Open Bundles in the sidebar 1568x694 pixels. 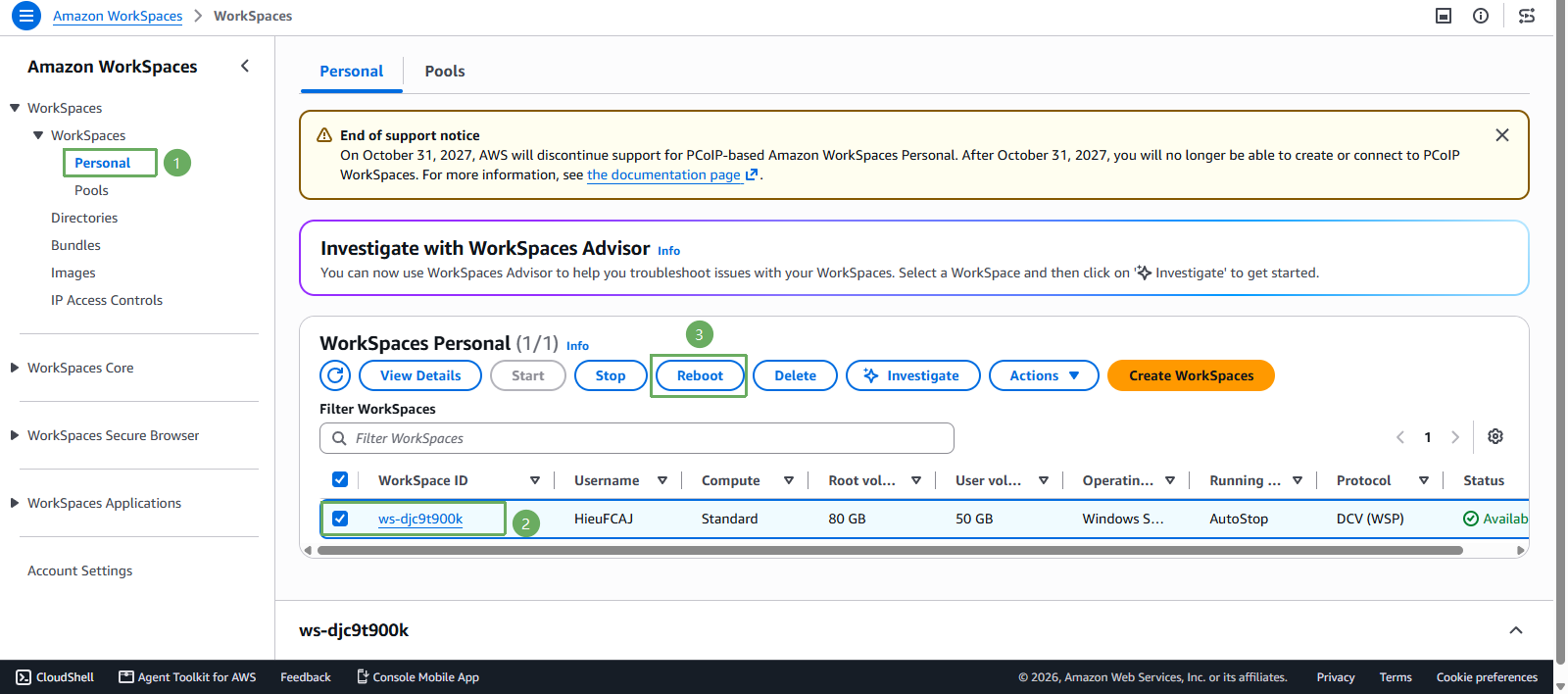click(x=75, y=245)
